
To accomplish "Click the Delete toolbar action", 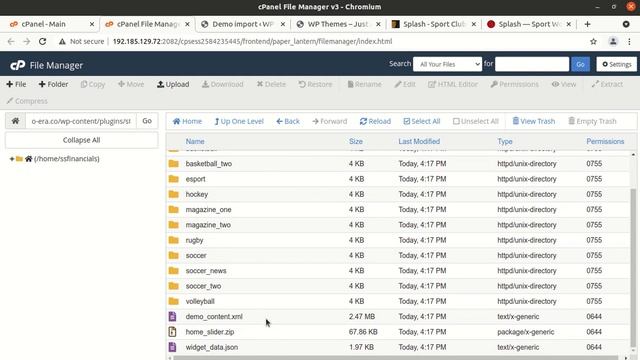I will point(271,84).
